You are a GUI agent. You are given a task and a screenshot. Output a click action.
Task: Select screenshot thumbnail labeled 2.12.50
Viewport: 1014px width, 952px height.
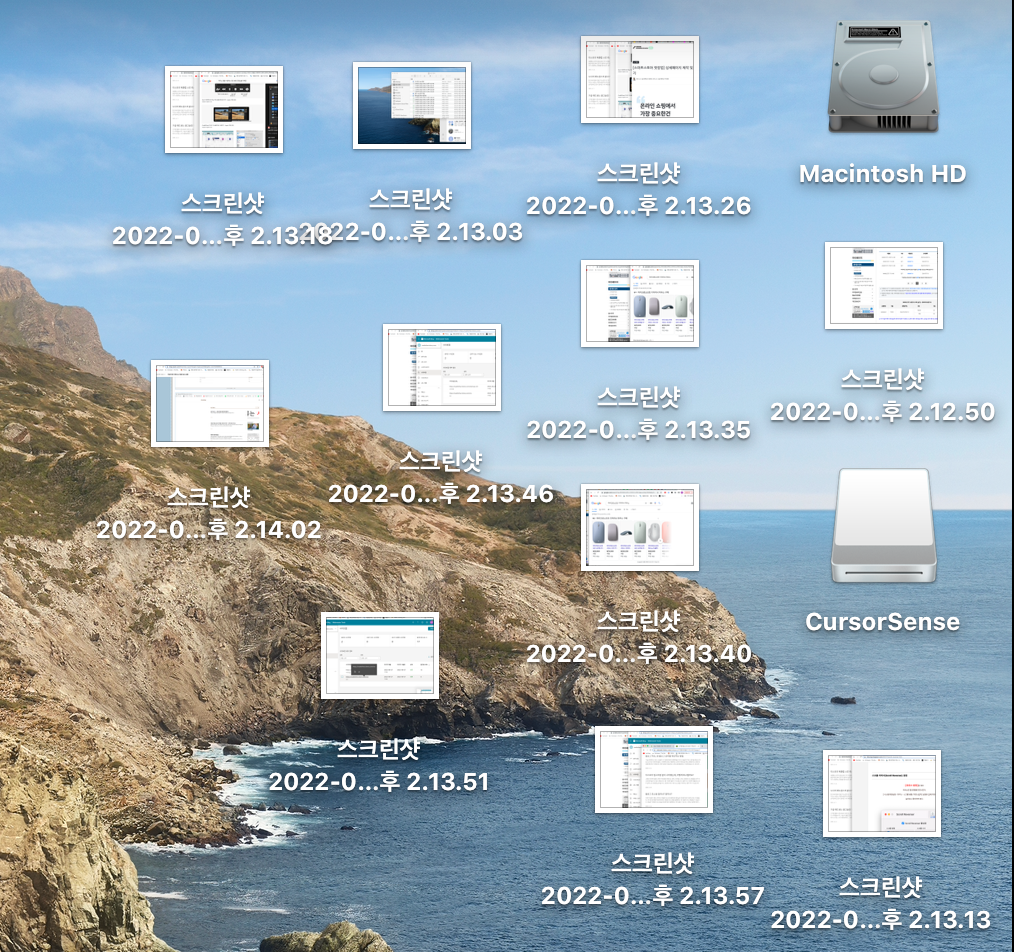pyautogui.click(x=883, y=285)
